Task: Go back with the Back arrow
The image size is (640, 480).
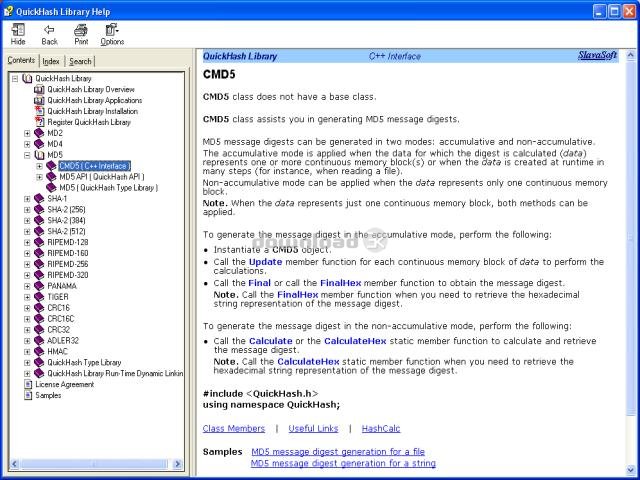Action: (x=49, y=30)
